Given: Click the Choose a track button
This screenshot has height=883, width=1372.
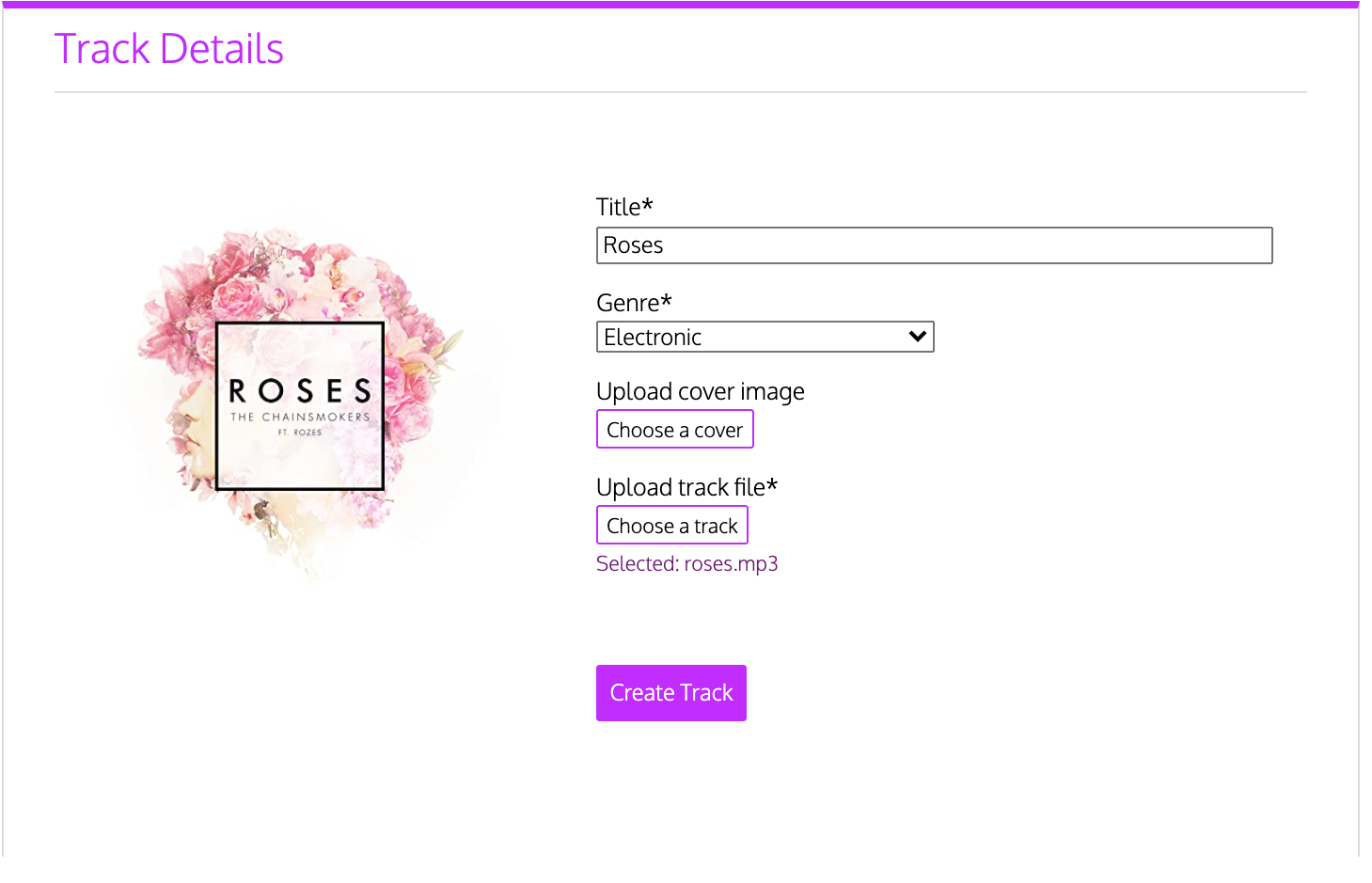Looking at the screenshot, I should 671,526.
